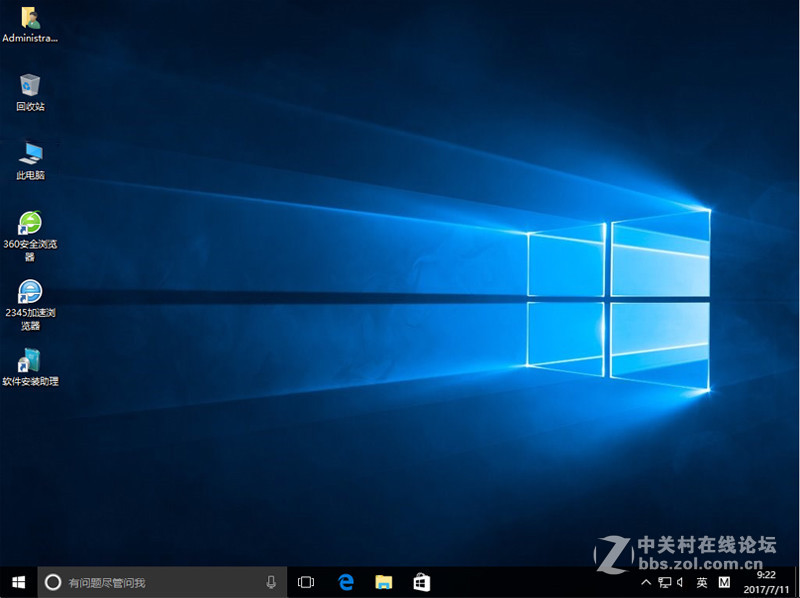The image size is (800, 598).
Task: Open File Explorer from the taskbar
Action: click(384, 581)
